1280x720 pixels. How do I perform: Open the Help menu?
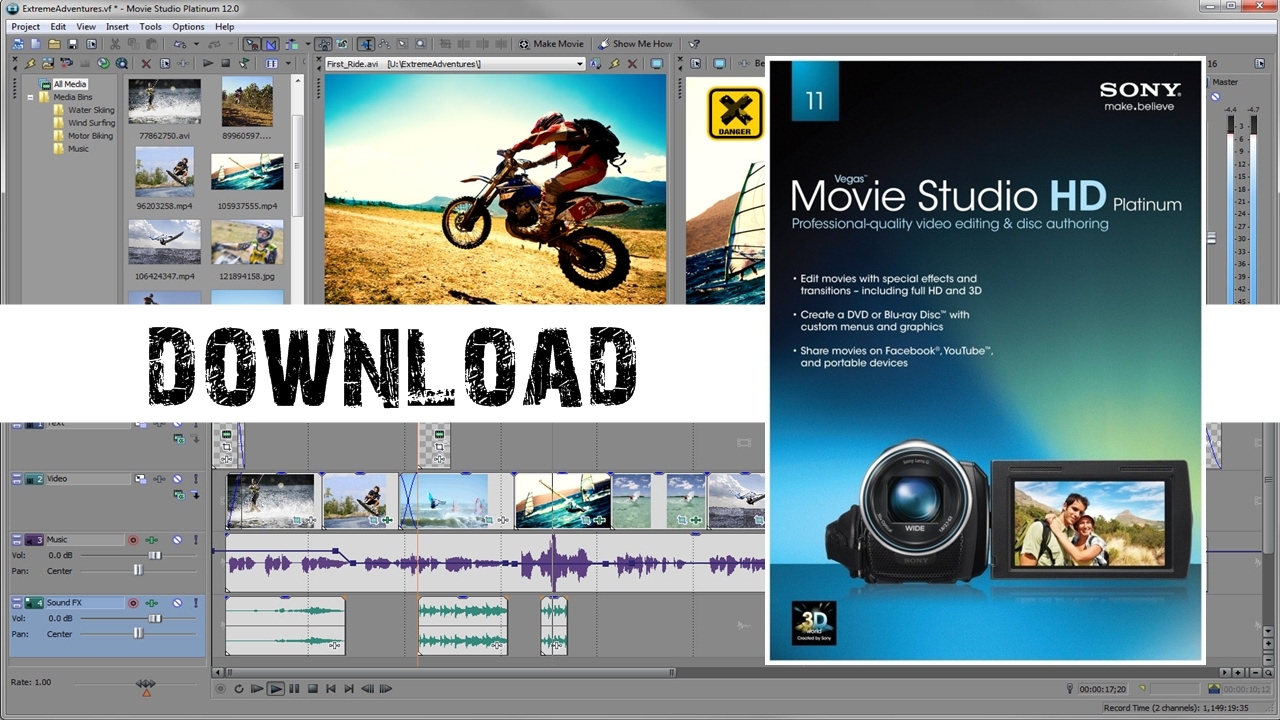225,27
